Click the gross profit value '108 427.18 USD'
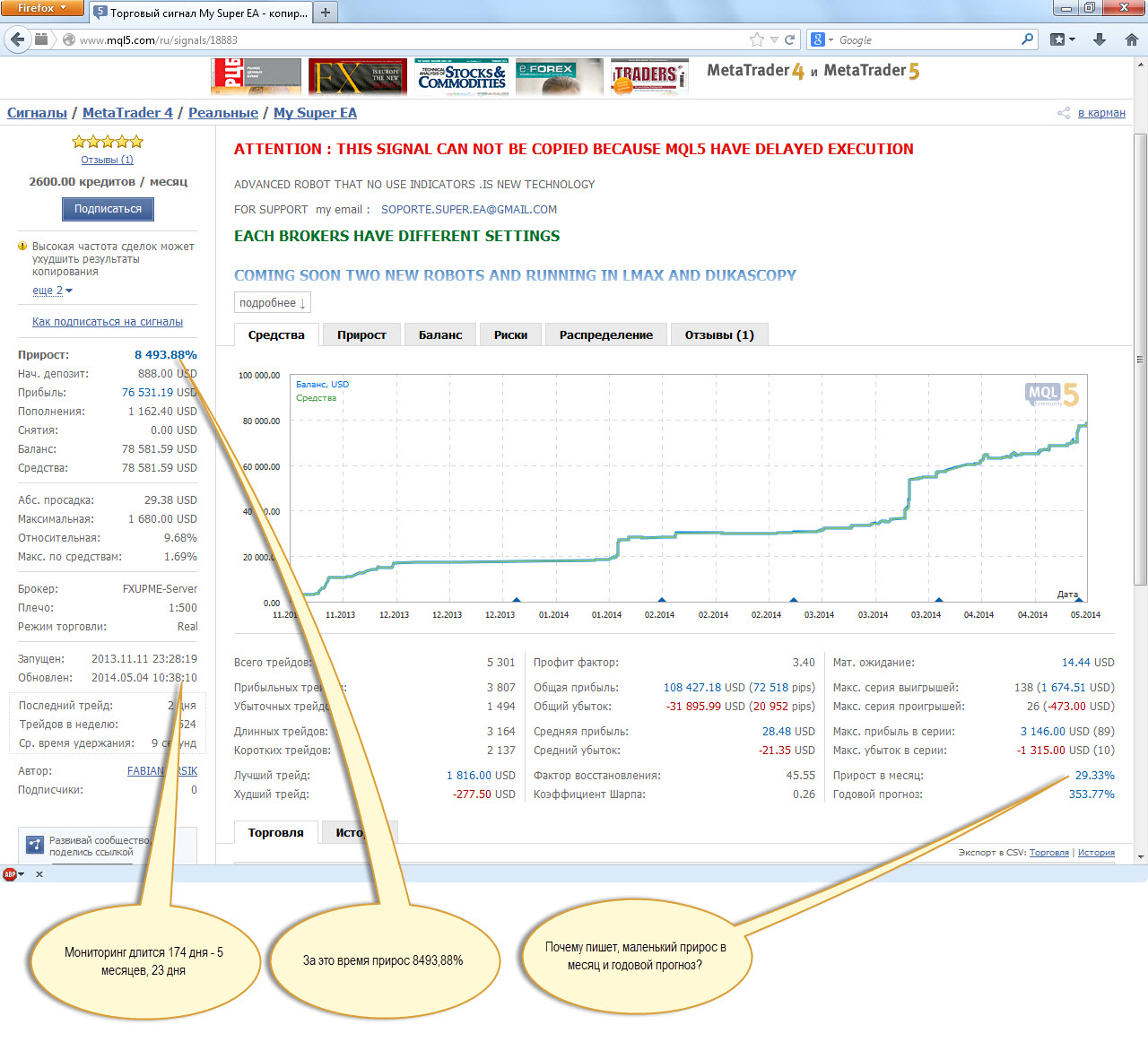Viewport: 1148px width, 1042px height. (704, 688)
